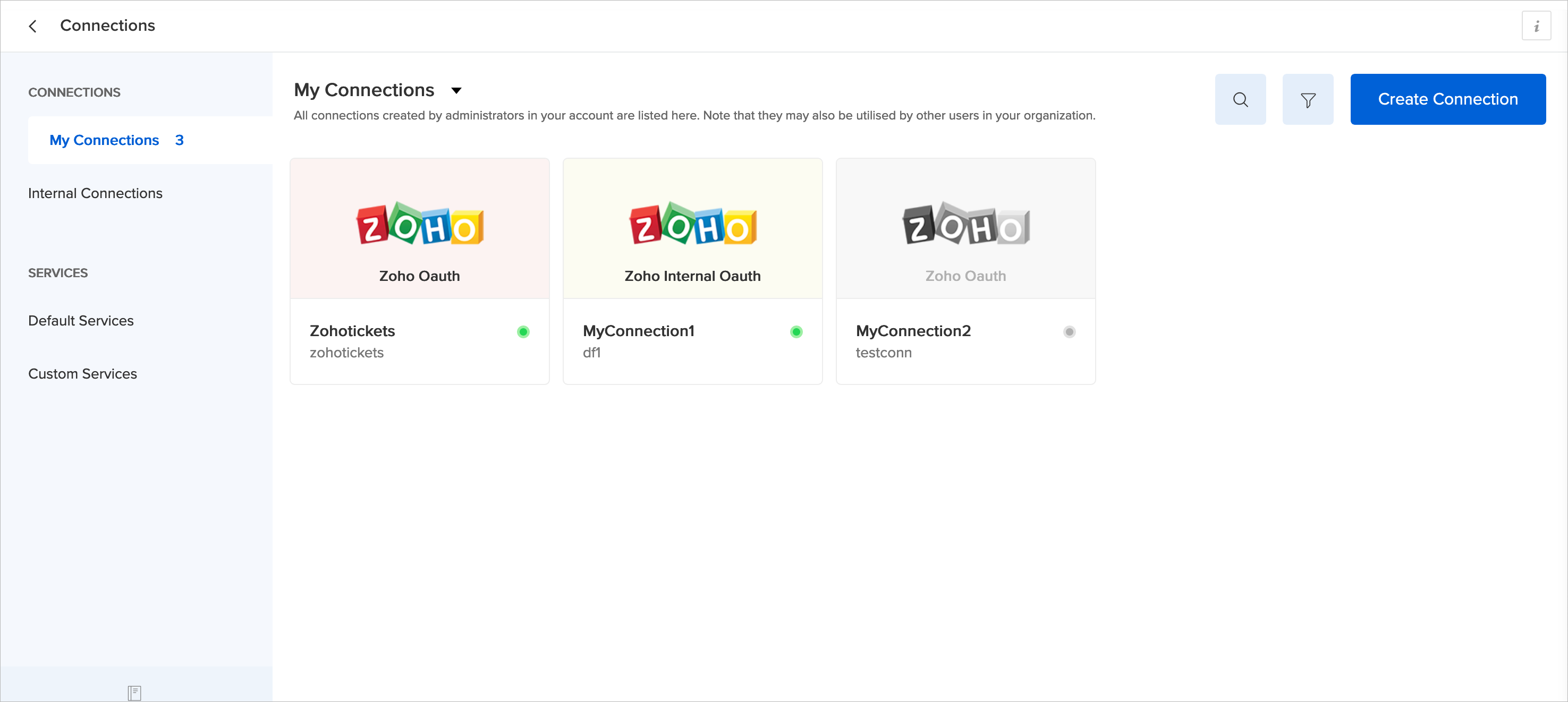
Task: Open Default Services in sidebar
Action: point(80,321)
